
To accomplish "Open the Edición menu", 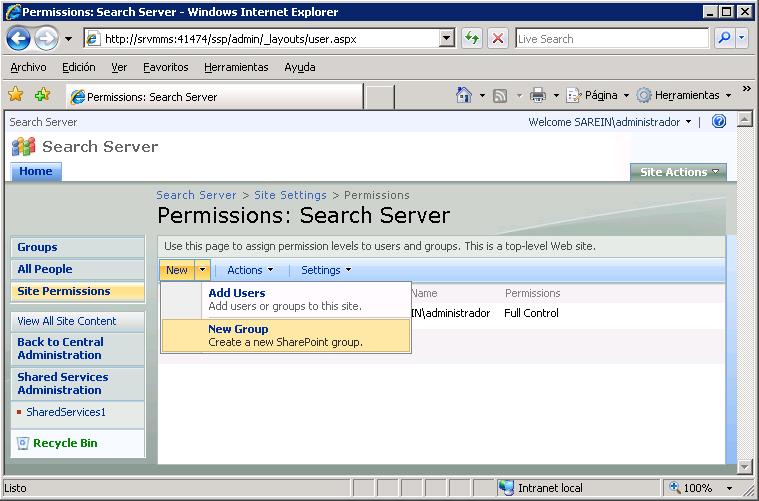I will 79,67.
